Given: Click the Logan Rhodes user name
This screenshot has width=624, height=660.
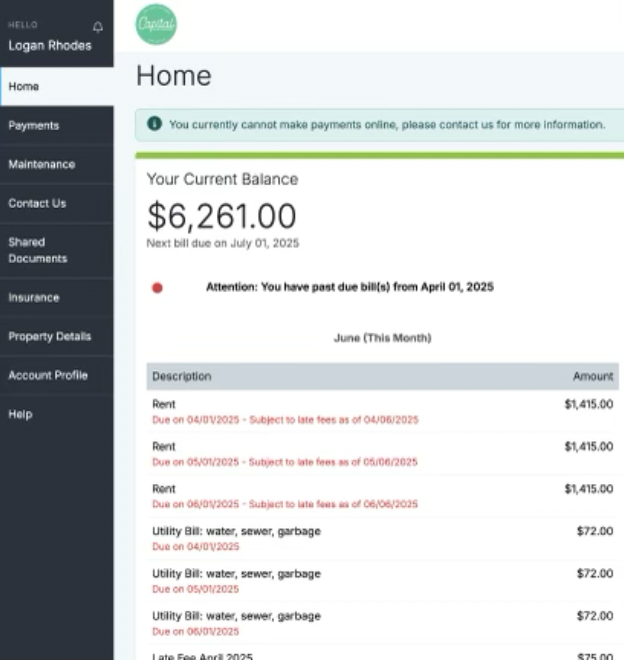Looking at the screenshot, I should pos(50,45).
